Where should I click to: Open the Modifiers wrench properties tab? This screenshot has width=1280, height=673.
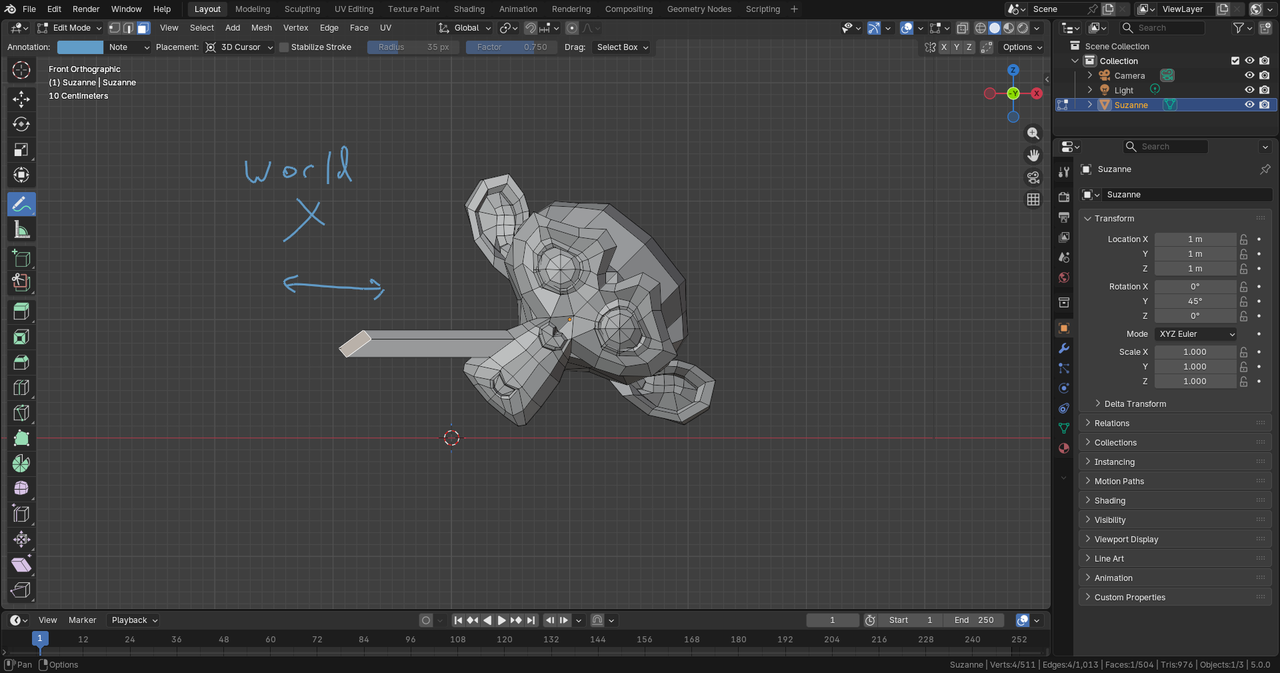(1064, 348)
